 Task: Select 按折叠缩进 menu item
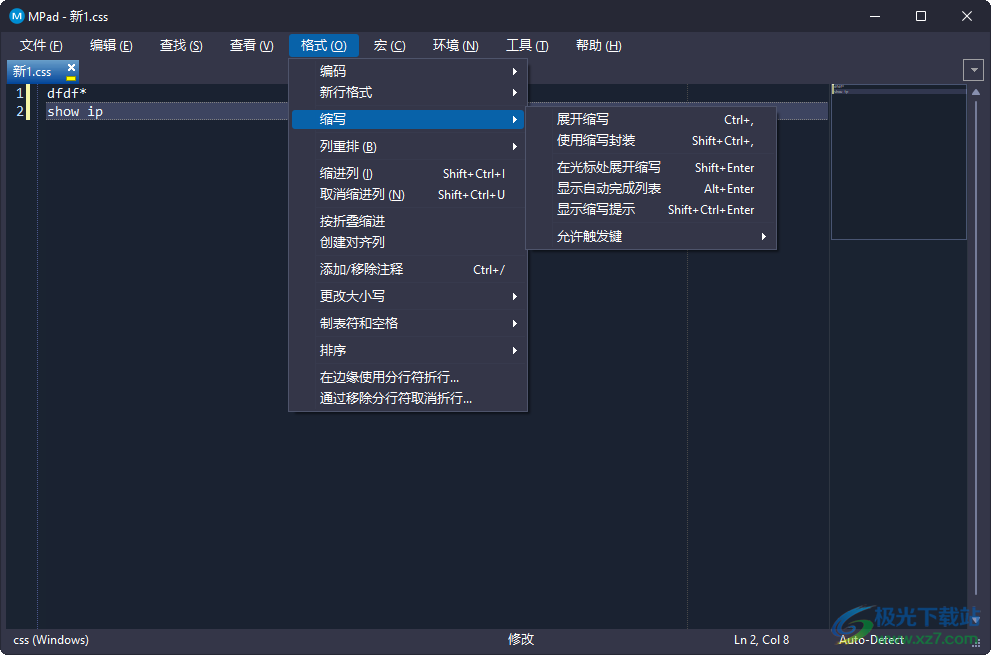(x=408, y=221)
